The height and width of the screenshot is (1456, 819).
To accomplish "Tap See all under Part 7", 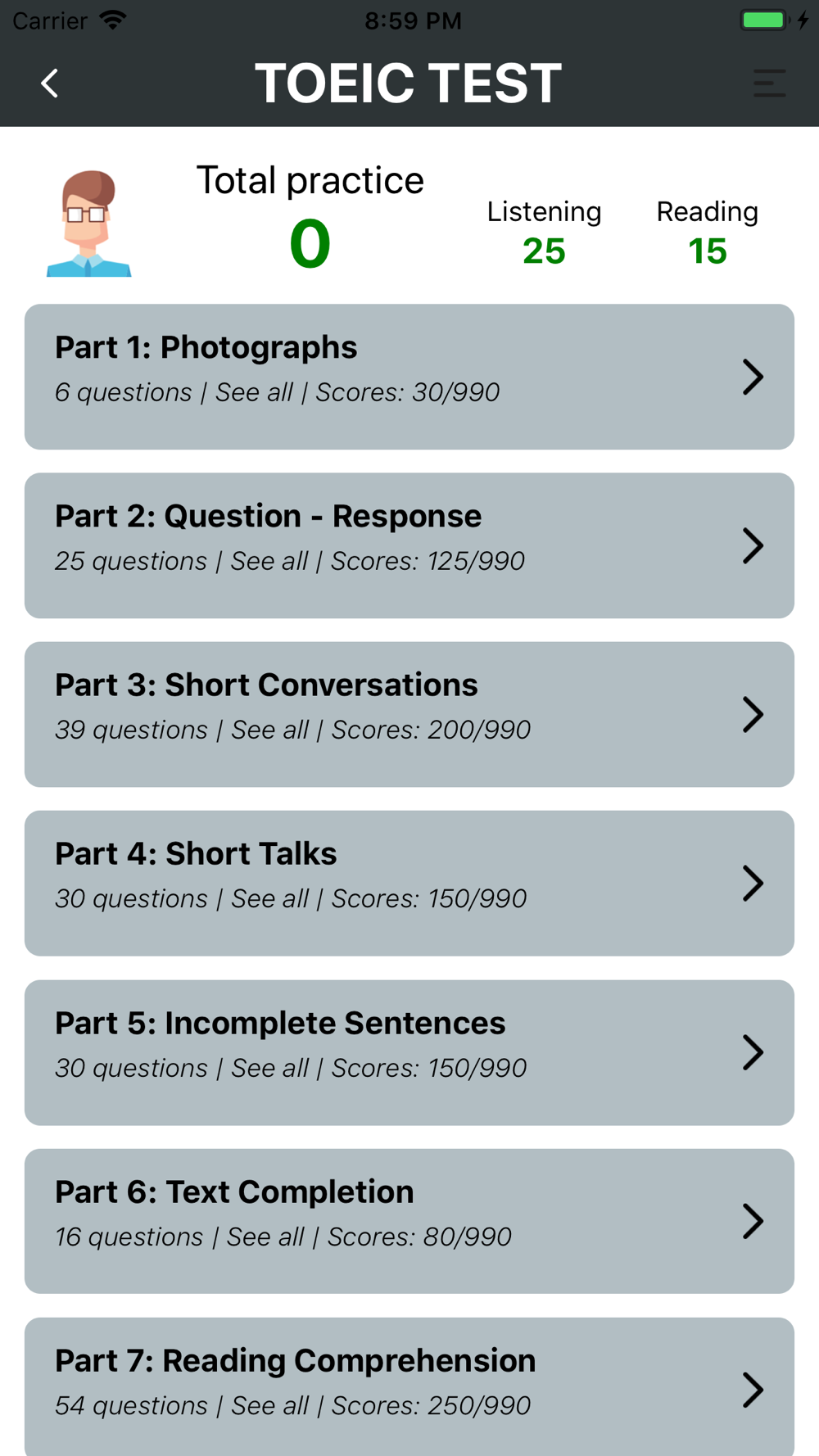I will coord(269,1405).
